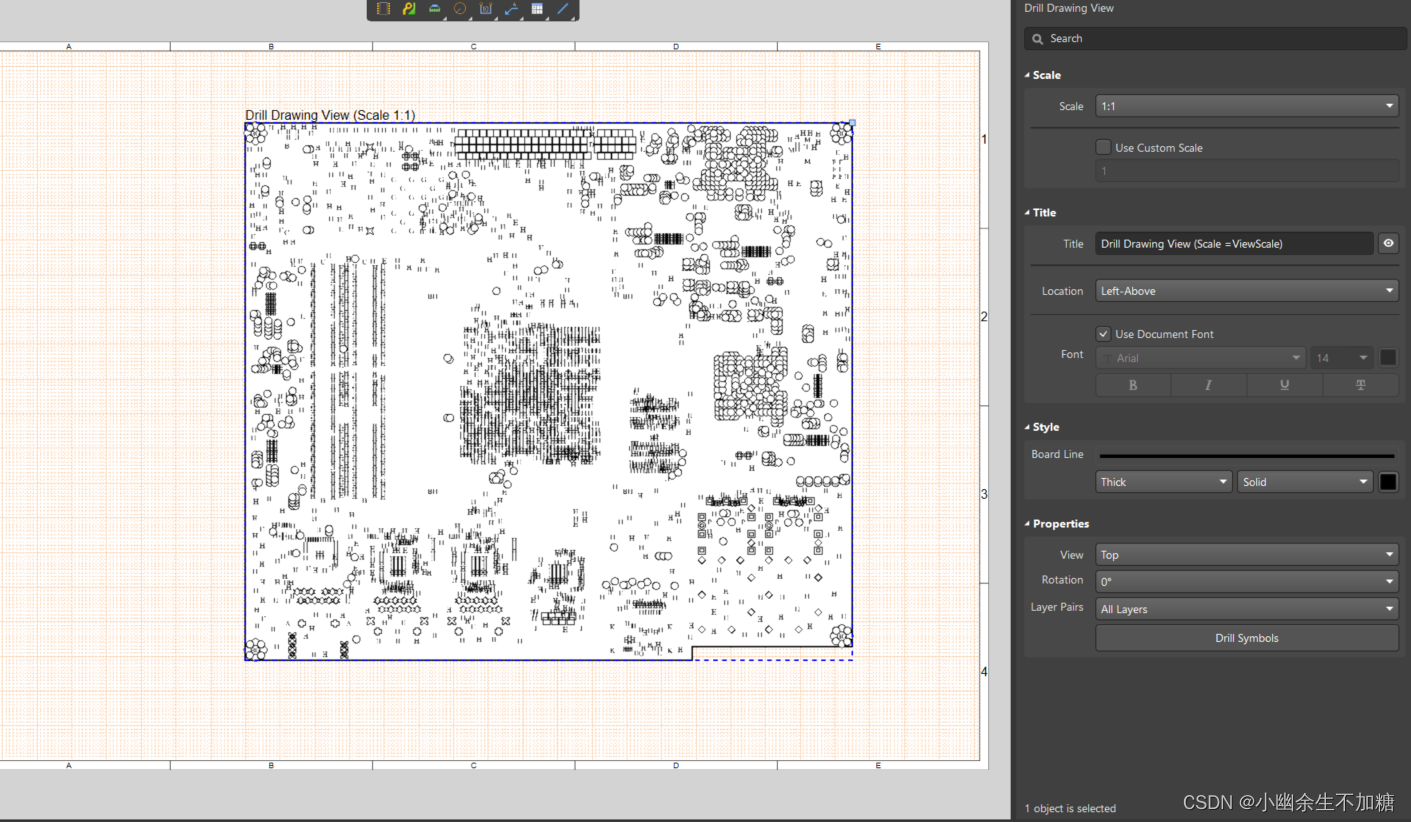Viewport: 1411px width, 822px height.
Task: Open the Location Left-Above dropdown
Action: click(x=1246, y=291)
